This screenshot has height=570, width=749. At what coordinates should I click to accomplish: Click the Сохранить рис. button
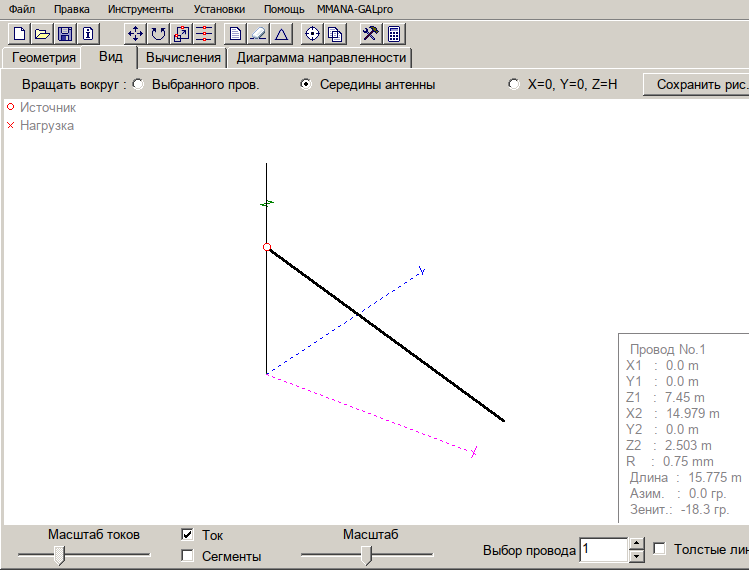tap(698, 85)
